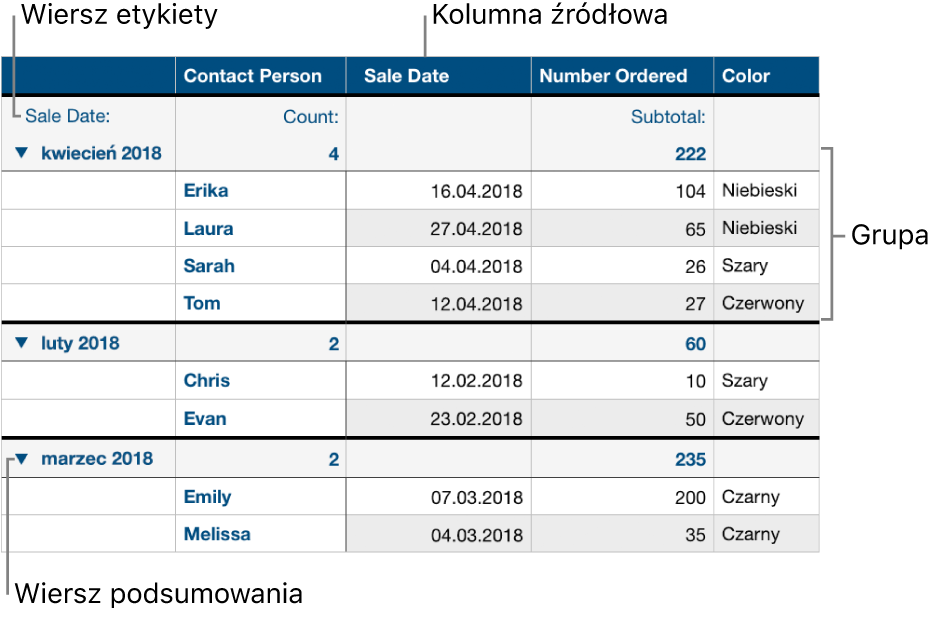Click the Sale Date: label row cell
The height and width of the screenshot is (620, 942).
pyautogui.click(x=88, y=116)
